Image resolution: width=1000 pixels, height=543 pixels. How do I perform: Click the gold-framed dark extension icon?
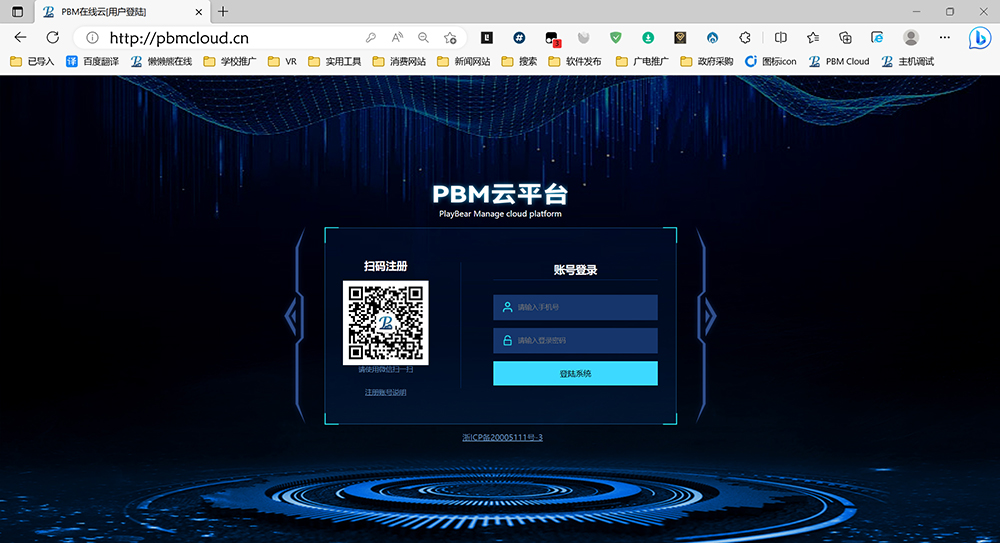click(680, 38)
